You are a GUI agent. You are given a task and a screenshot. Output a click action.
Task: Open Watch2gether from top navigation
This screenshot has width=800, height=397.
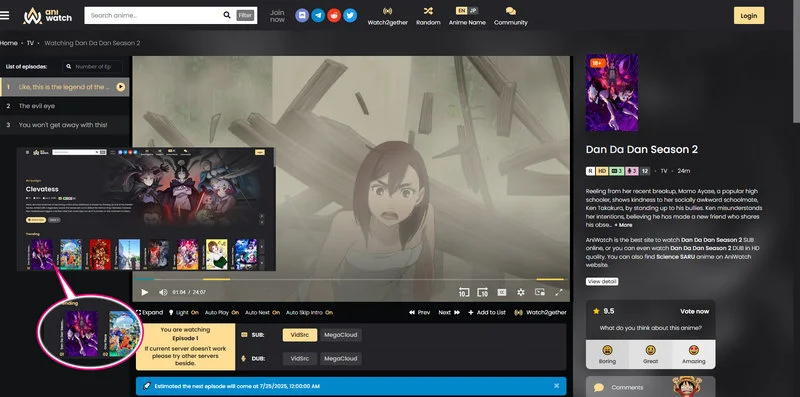click(388, 16)
